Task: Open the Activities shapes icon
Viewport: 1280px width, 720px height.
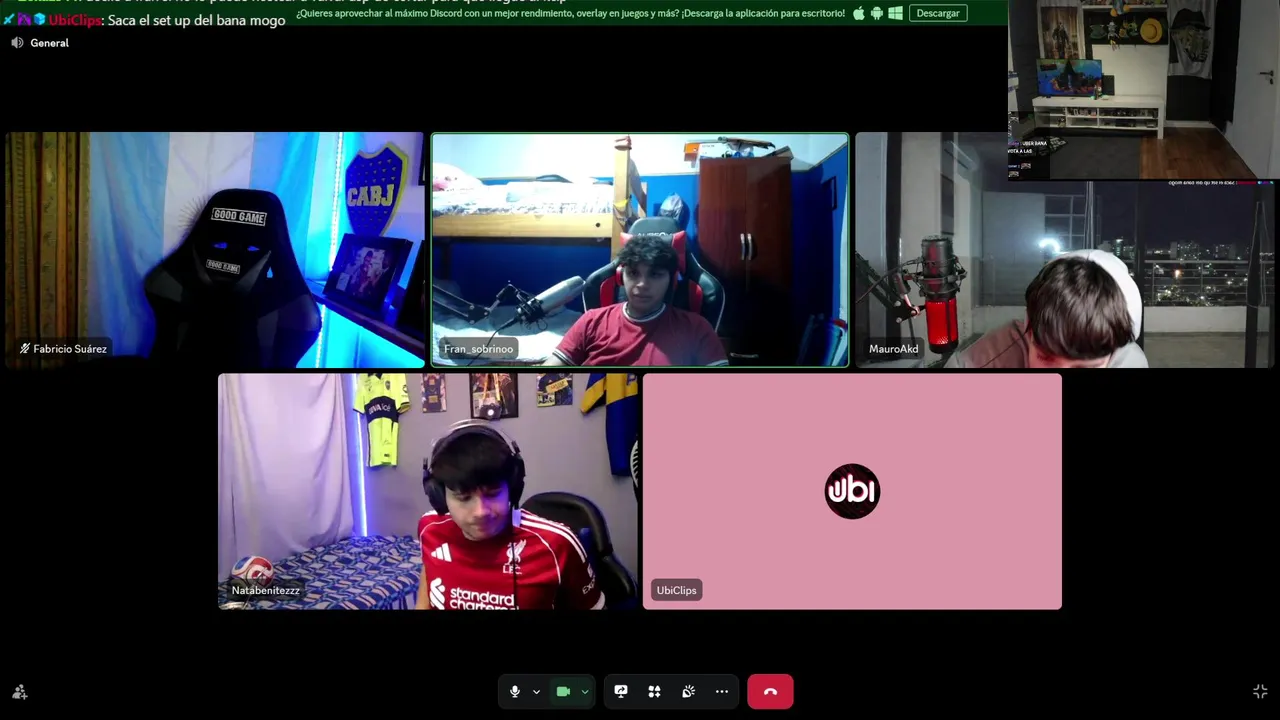Action: click(x=654, y=691)
